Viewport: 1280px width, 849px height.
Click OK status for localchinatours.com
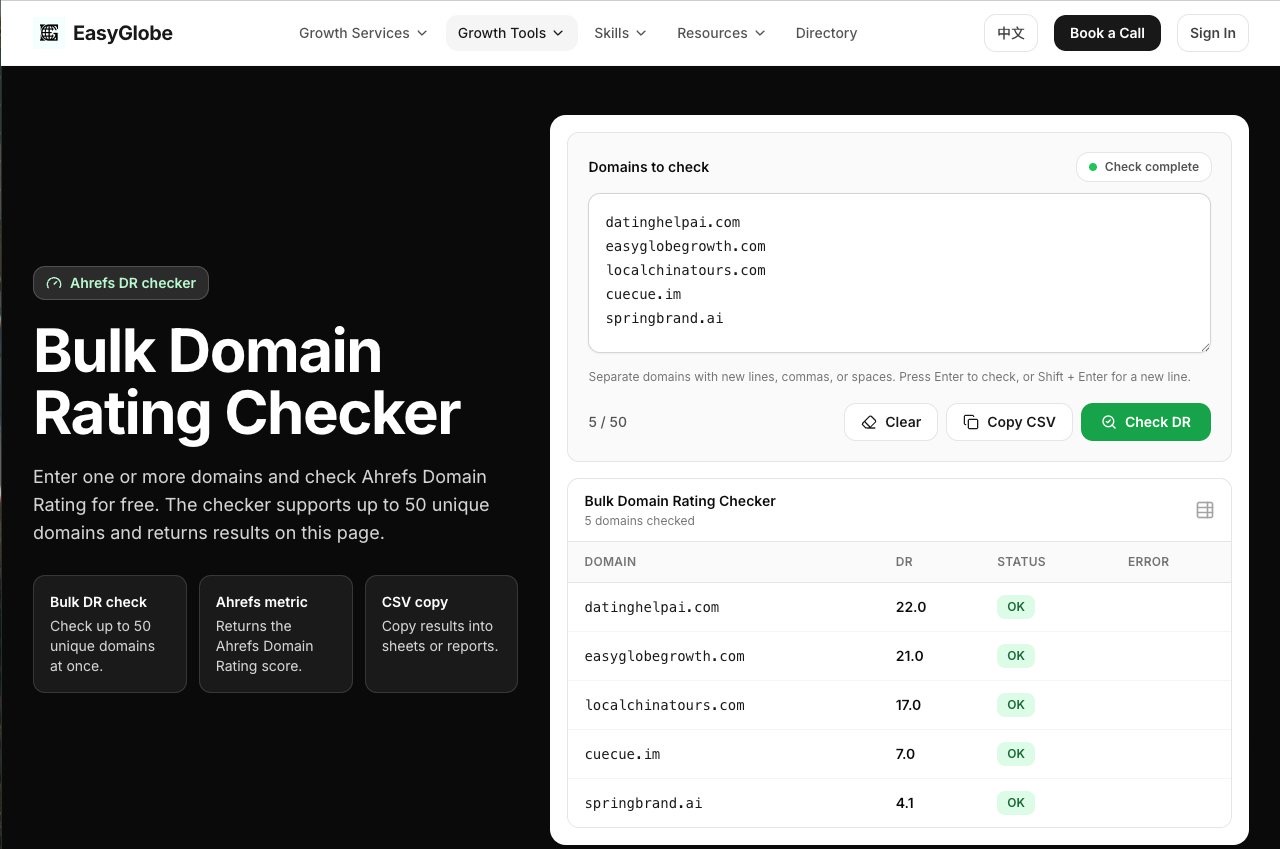point(1016,705)
